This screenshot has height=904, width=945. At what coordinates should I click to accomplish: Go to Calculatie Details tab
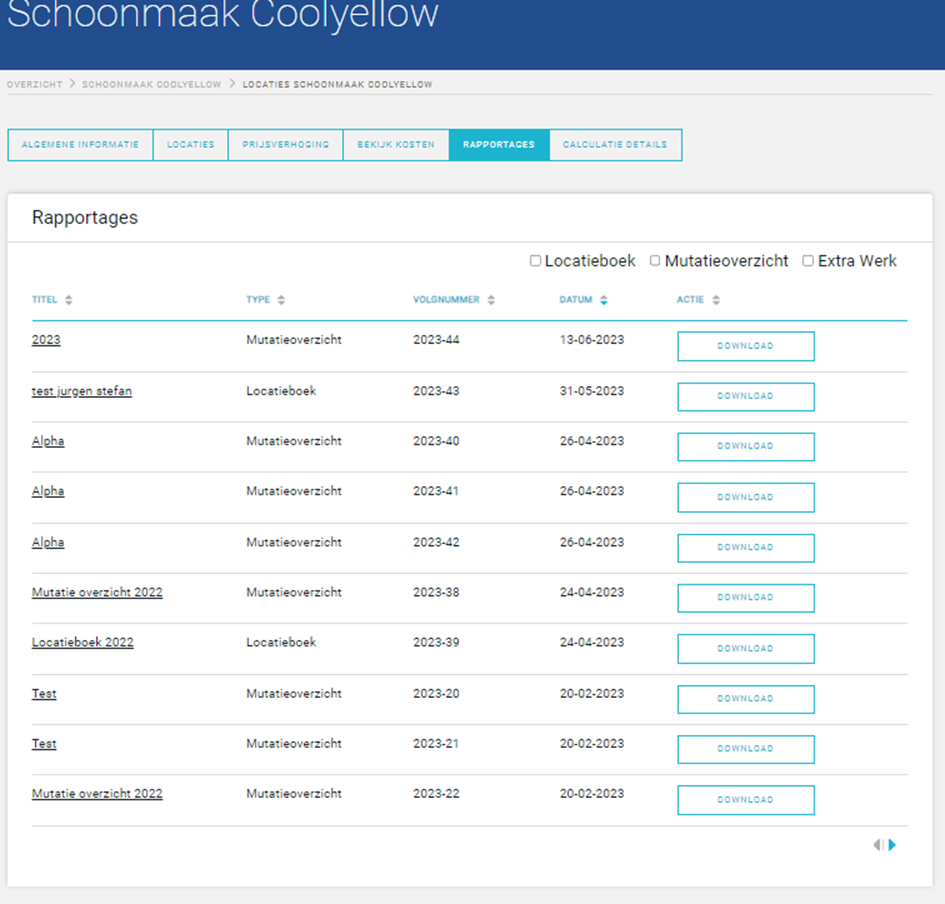coord(615,145)
